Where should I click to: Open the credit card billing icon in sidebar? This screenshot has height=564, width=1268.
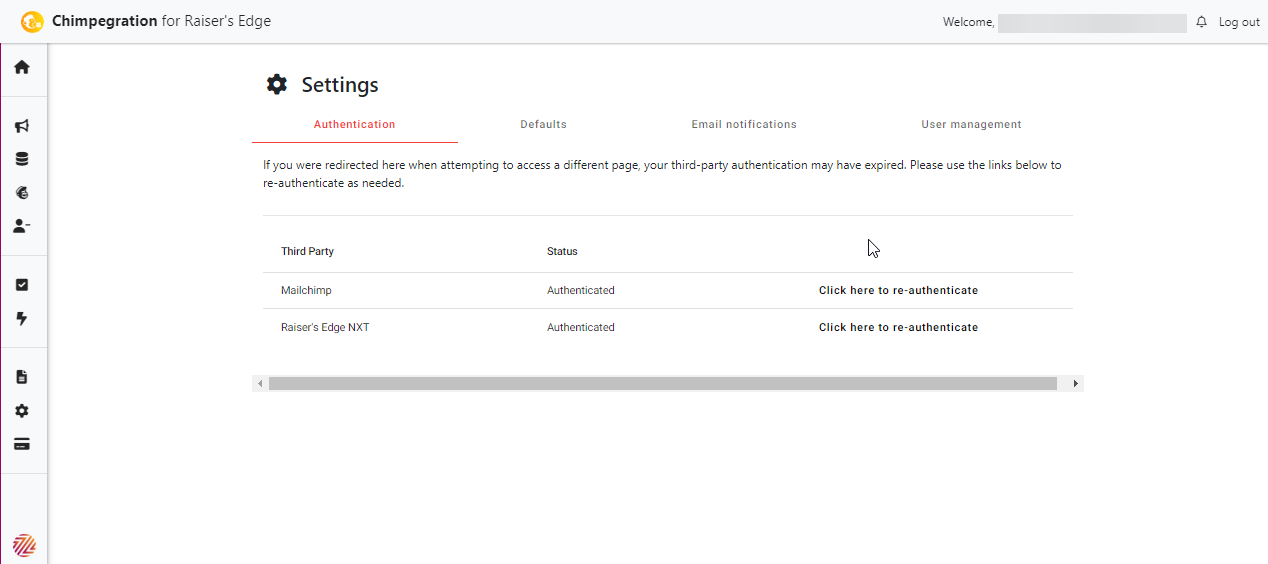pyautogui.click(x=22, y=444)
